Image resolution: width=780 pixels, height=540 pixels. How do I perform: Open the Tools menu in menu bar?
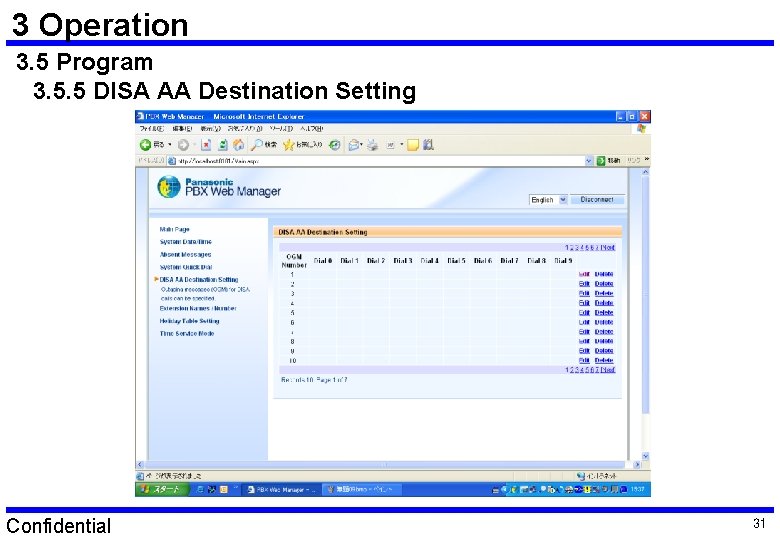pos(281,128)
